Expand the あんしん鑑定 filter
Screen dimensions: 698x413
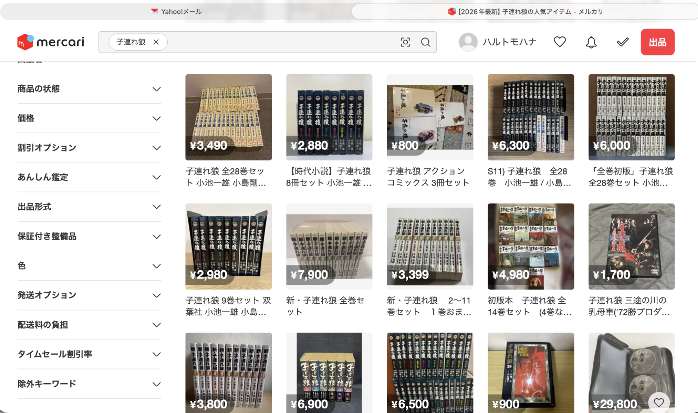pyautogui.click(x=89, y=177)
